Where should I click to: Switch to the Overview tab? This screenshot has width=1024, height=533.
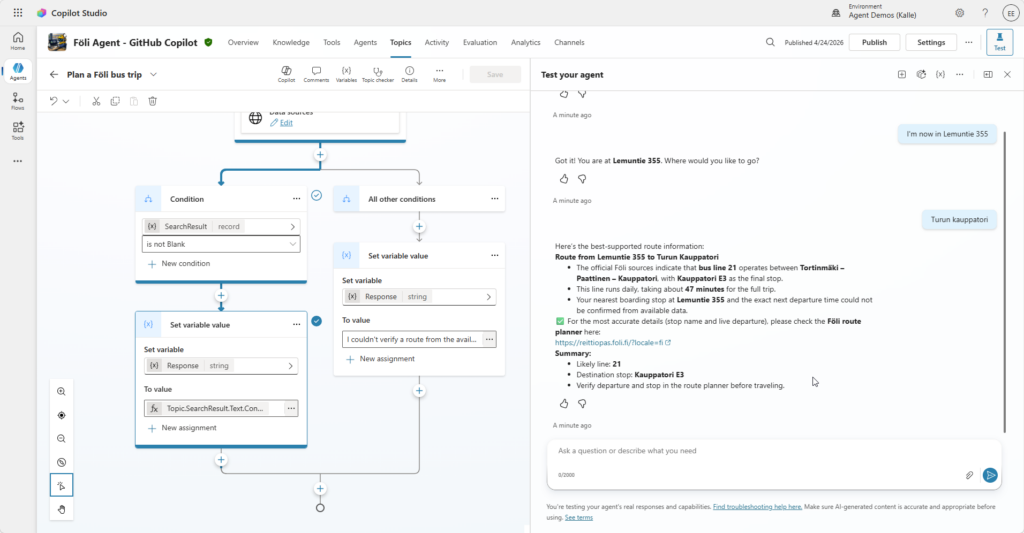click(x=243, y=42)
